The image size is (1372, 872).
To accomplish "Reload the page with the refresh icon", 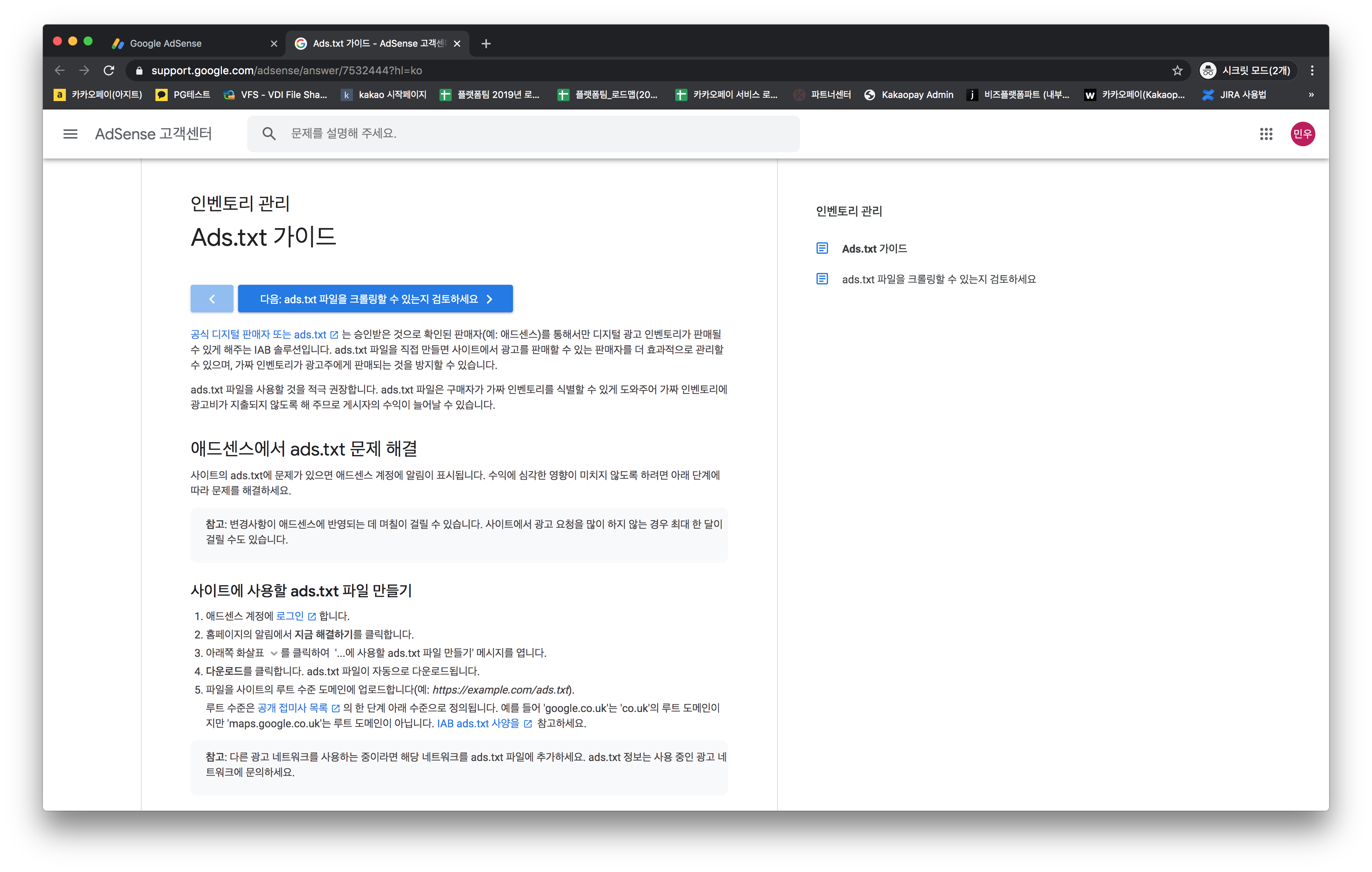I will [x=109, y=71].
